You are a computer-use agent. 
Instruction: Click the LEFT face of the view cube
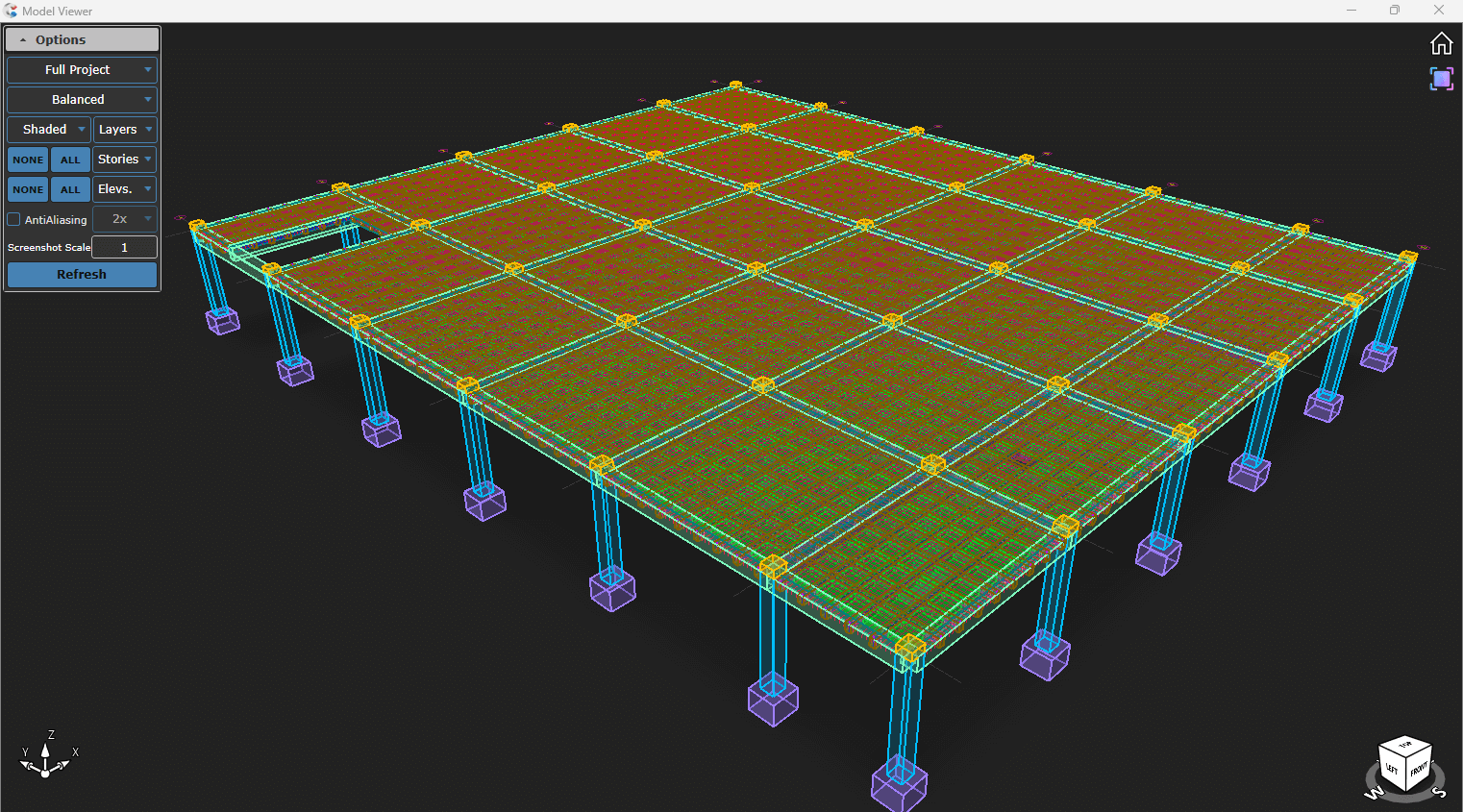point(1391,769)
